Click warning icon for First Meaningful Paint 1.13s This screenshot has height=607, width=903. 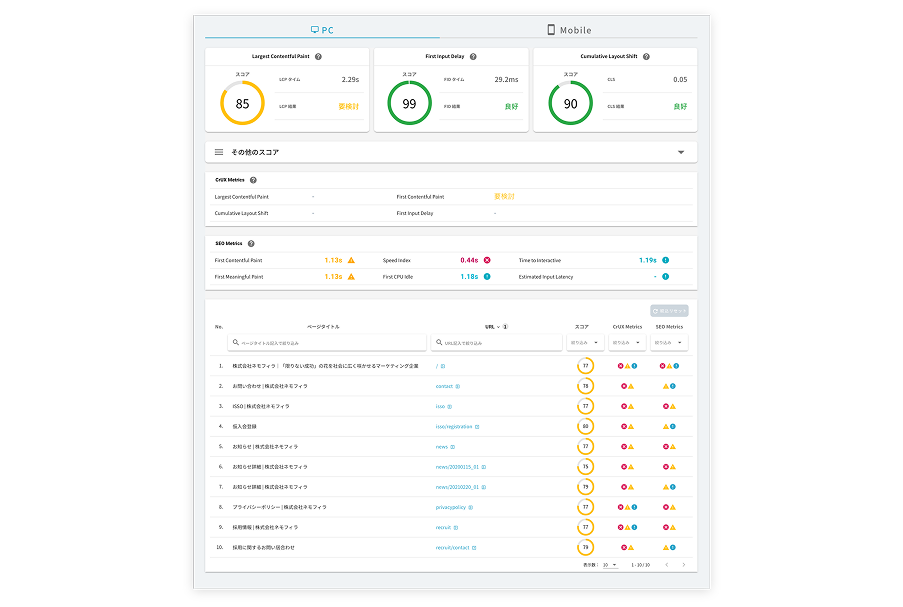click(x=351, y=277)
